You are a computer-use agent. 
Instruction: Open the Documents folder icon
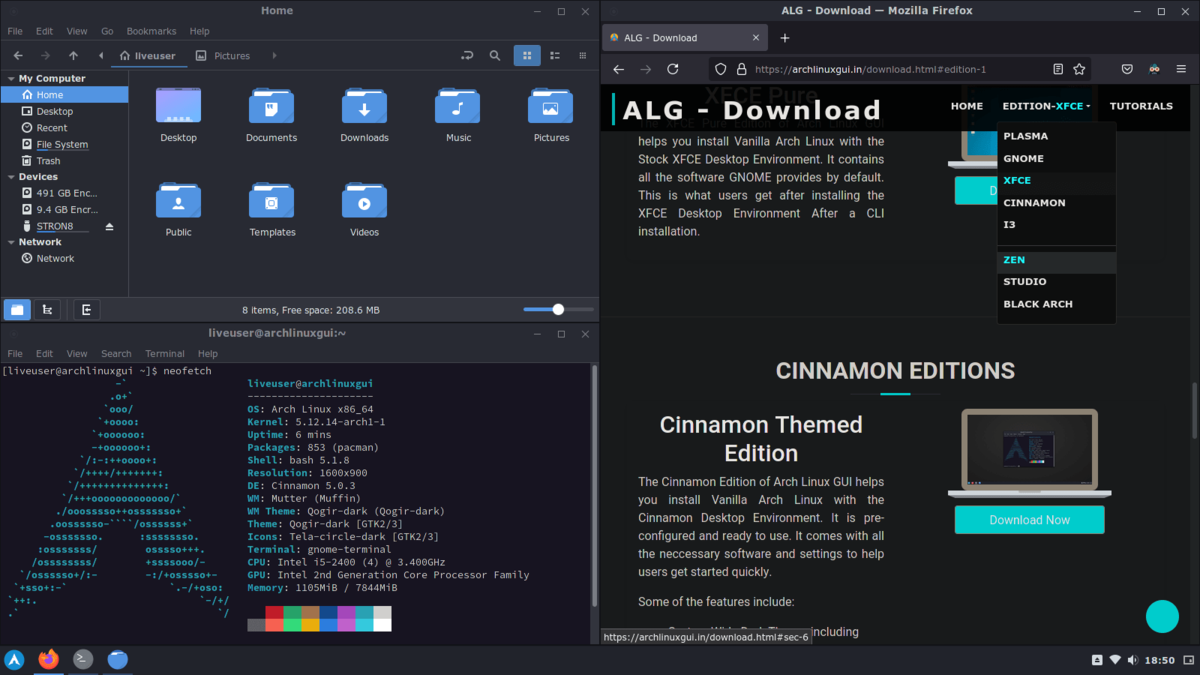click(271, 106)
